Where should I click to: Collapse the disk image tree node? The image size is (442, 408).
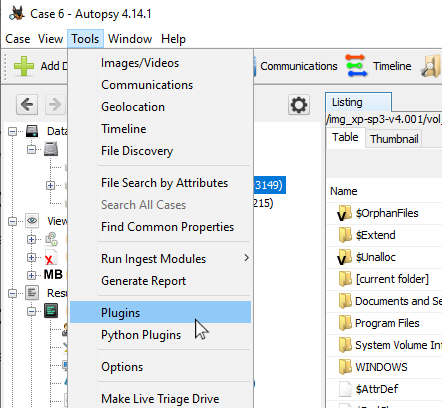[32, 149]
